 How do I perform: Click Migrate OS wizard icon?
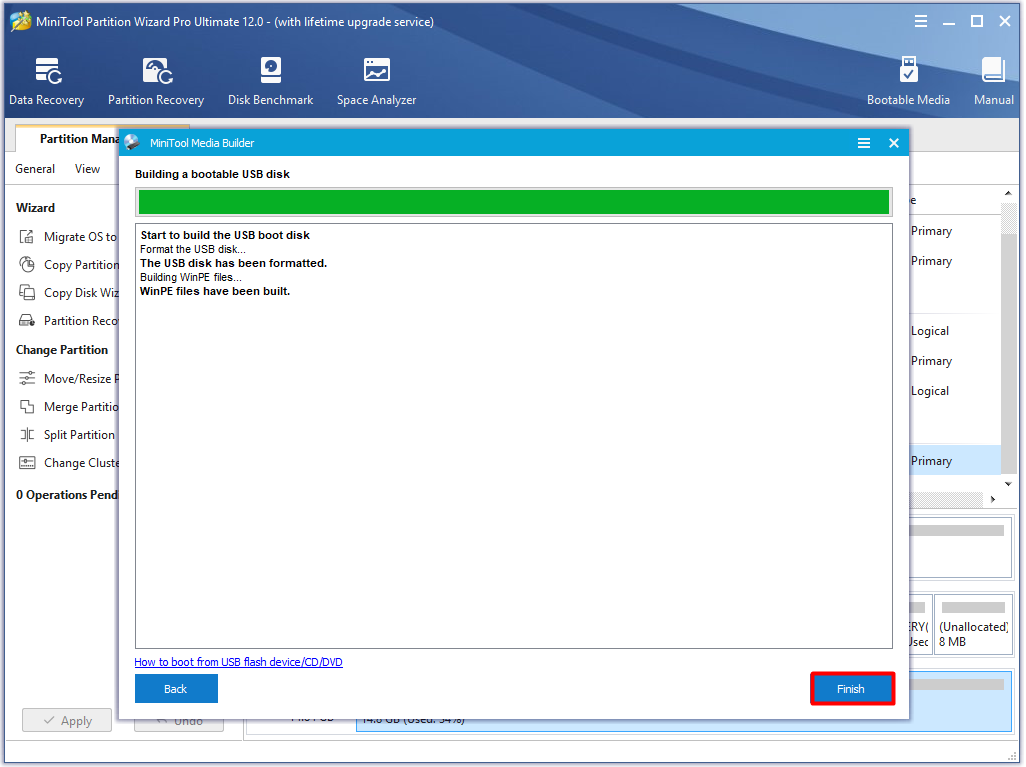pyautogui.click(x=27, y=236)
